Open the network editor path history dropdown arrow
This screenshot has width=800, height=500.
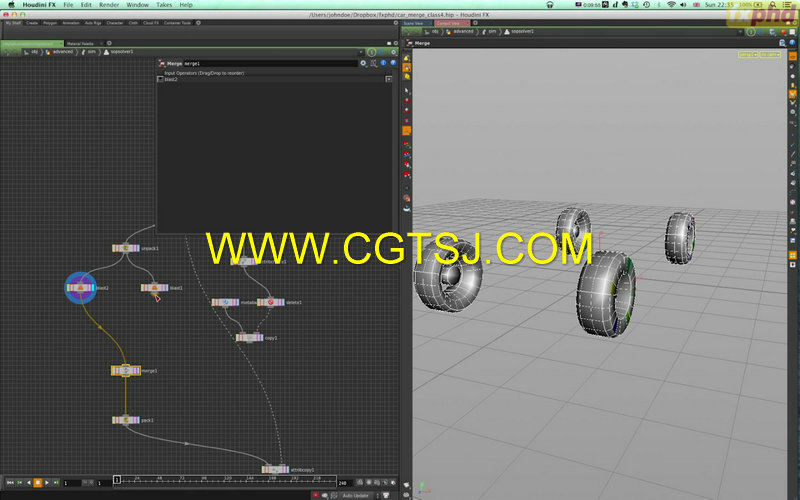[361, 52]
